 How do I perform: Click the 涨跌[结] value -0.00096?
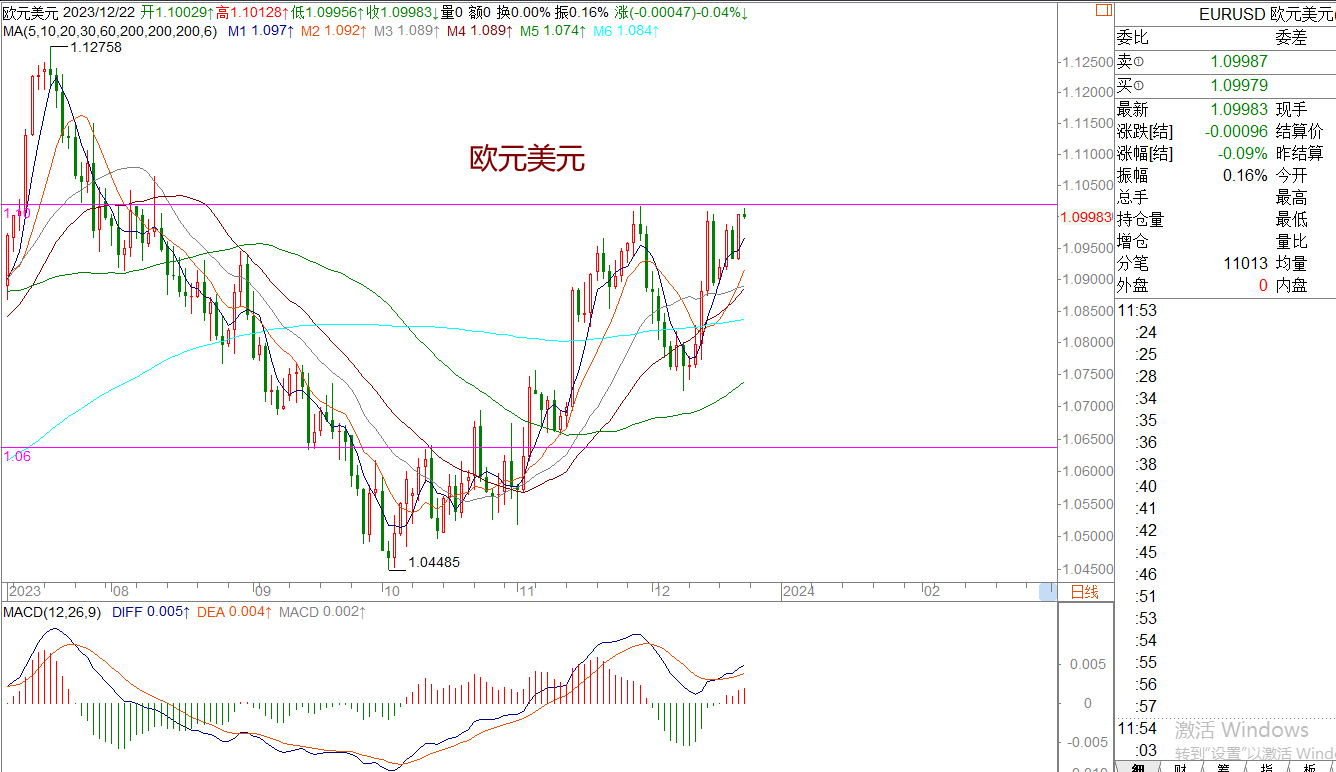[x=1236, y=131]
